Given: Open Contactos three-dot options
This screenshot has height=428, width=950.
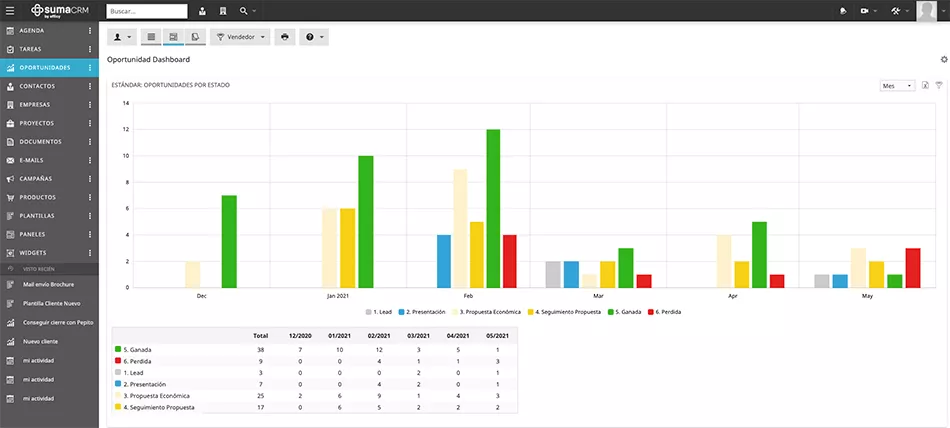Looking at the screenshot, I should (x=90, y=86).
